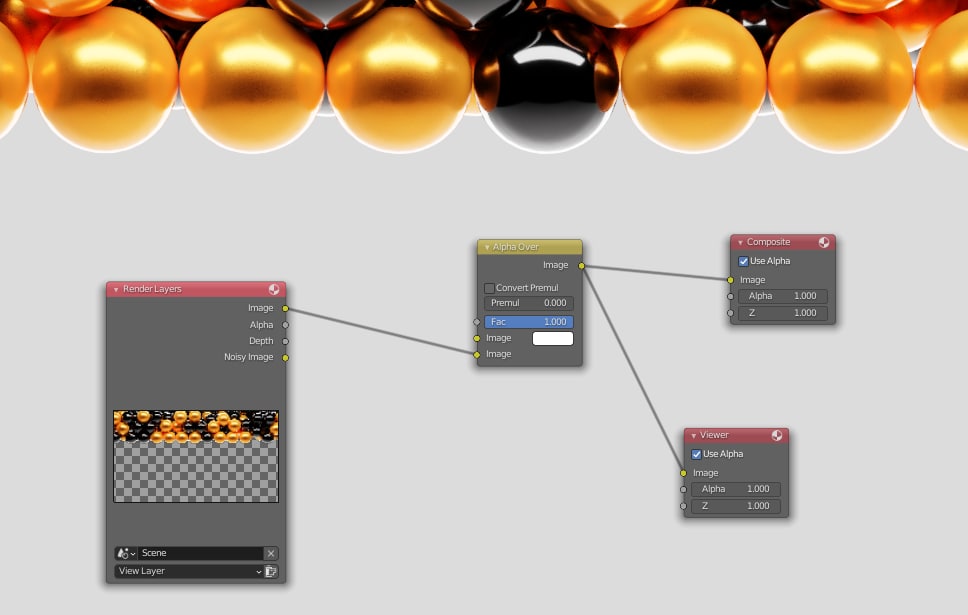Click the Render Layers preview thumbnail
968x615 pixels.
[196, 456]
